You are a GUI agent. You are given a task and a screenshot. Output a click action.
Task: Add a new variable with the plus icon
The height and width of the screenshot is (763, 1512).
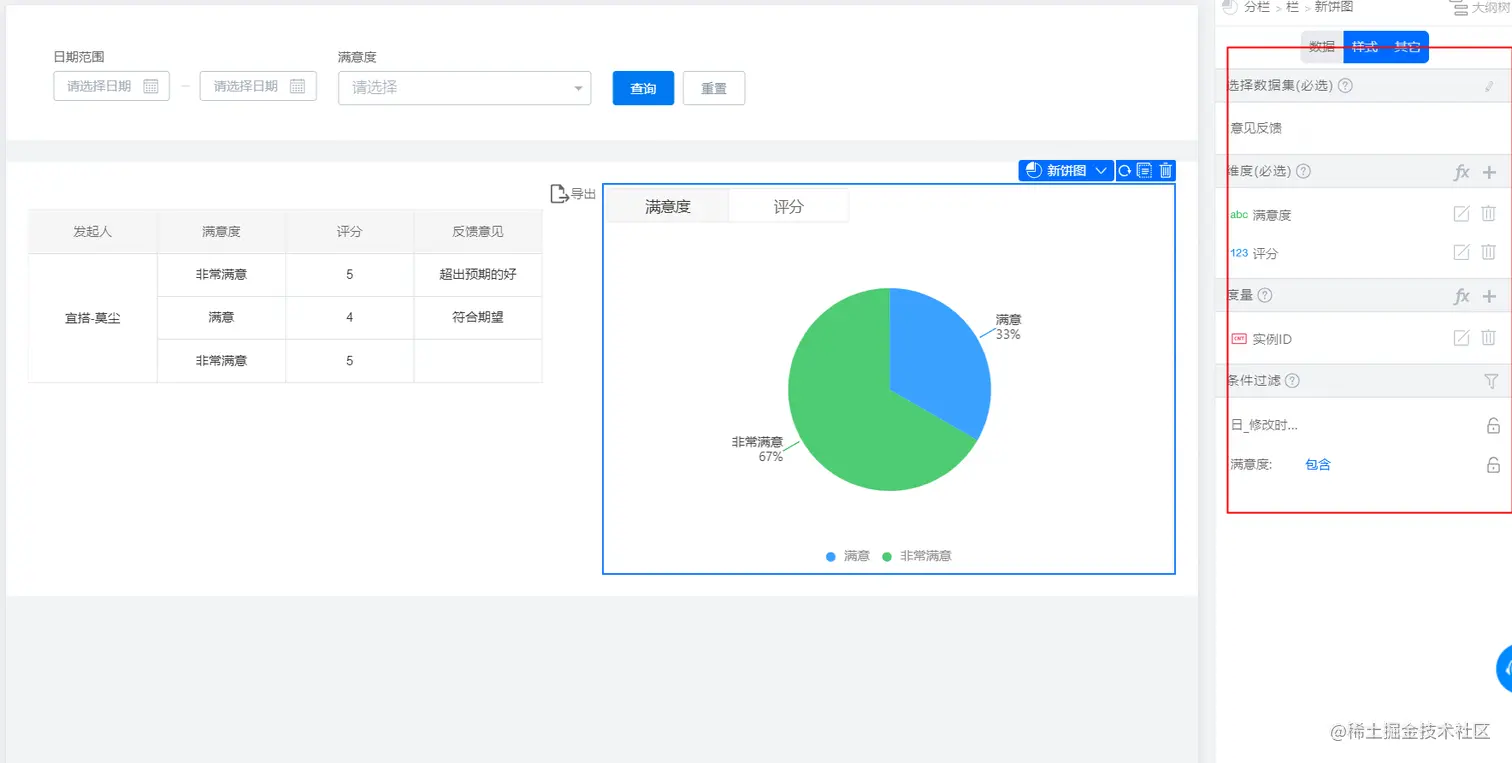(1489, 296)
